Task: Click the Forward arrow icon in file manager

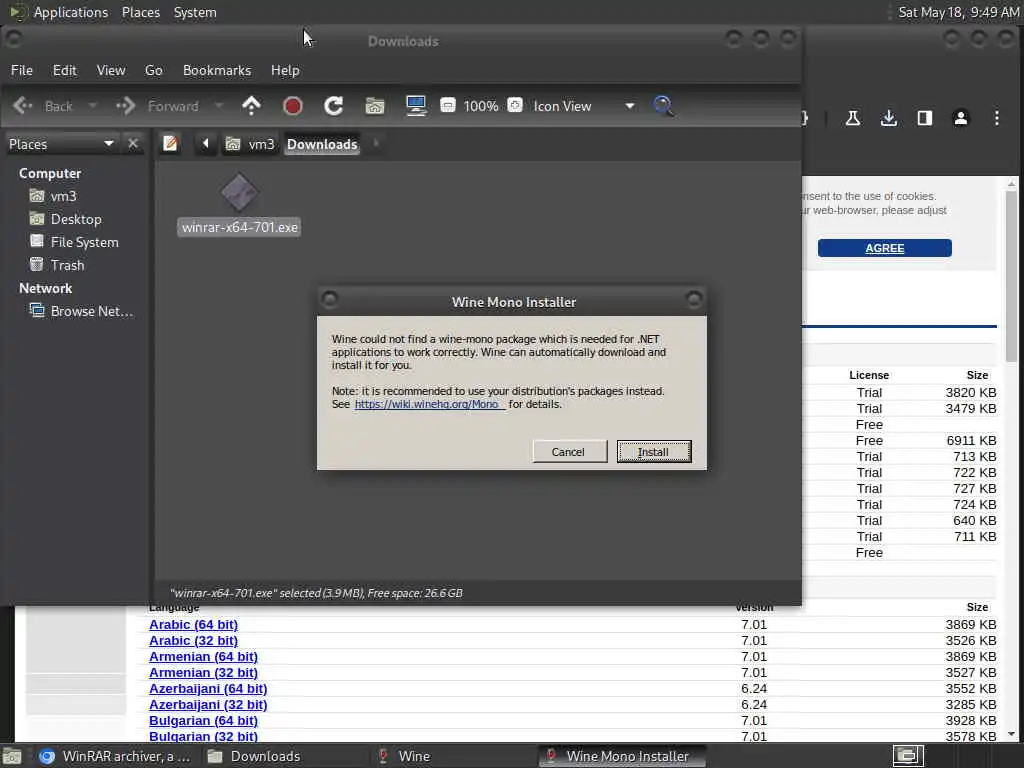Action: [125, 106]
